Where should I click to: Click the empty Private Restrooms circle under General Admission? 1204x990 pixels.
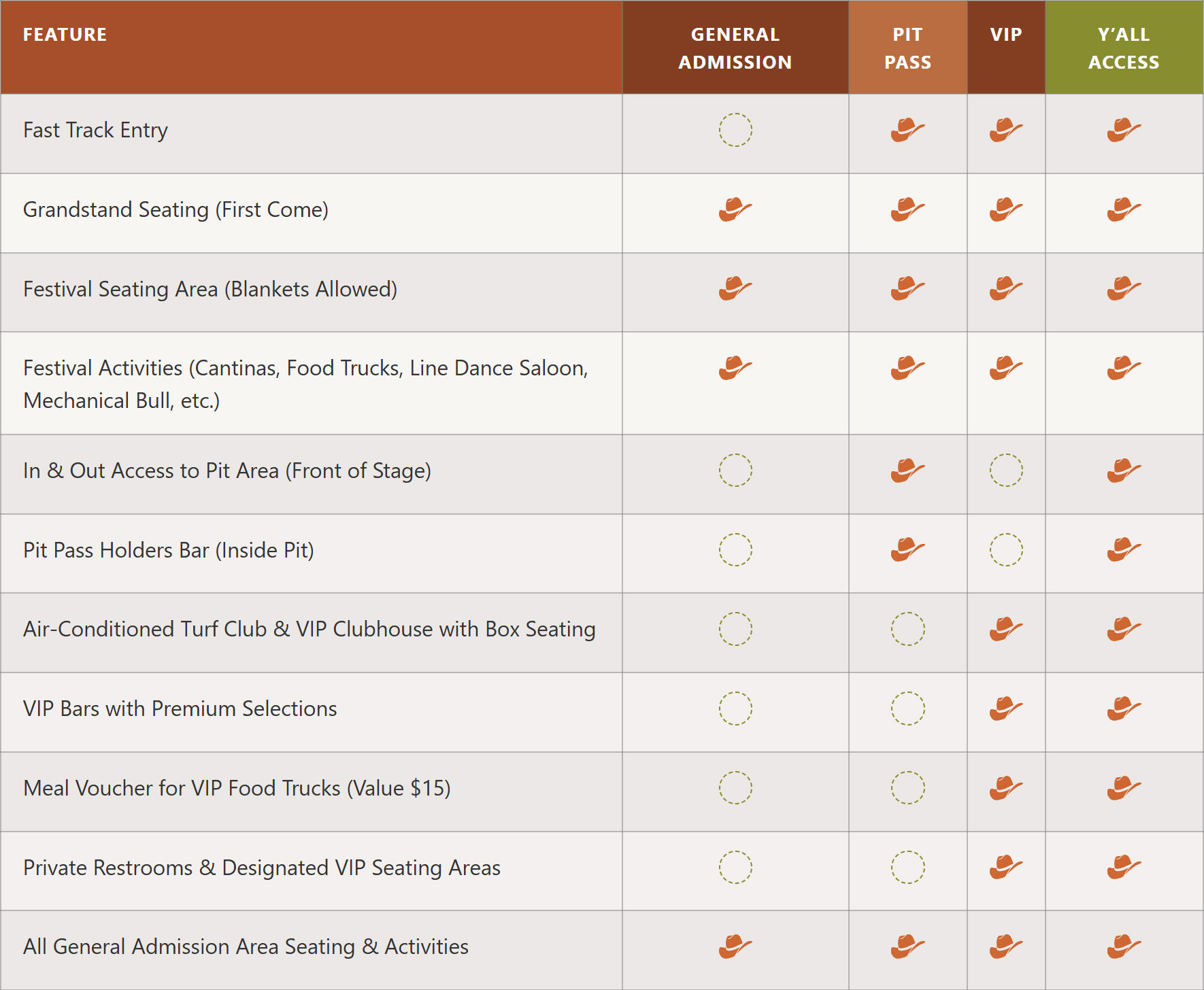pos(735,868)
